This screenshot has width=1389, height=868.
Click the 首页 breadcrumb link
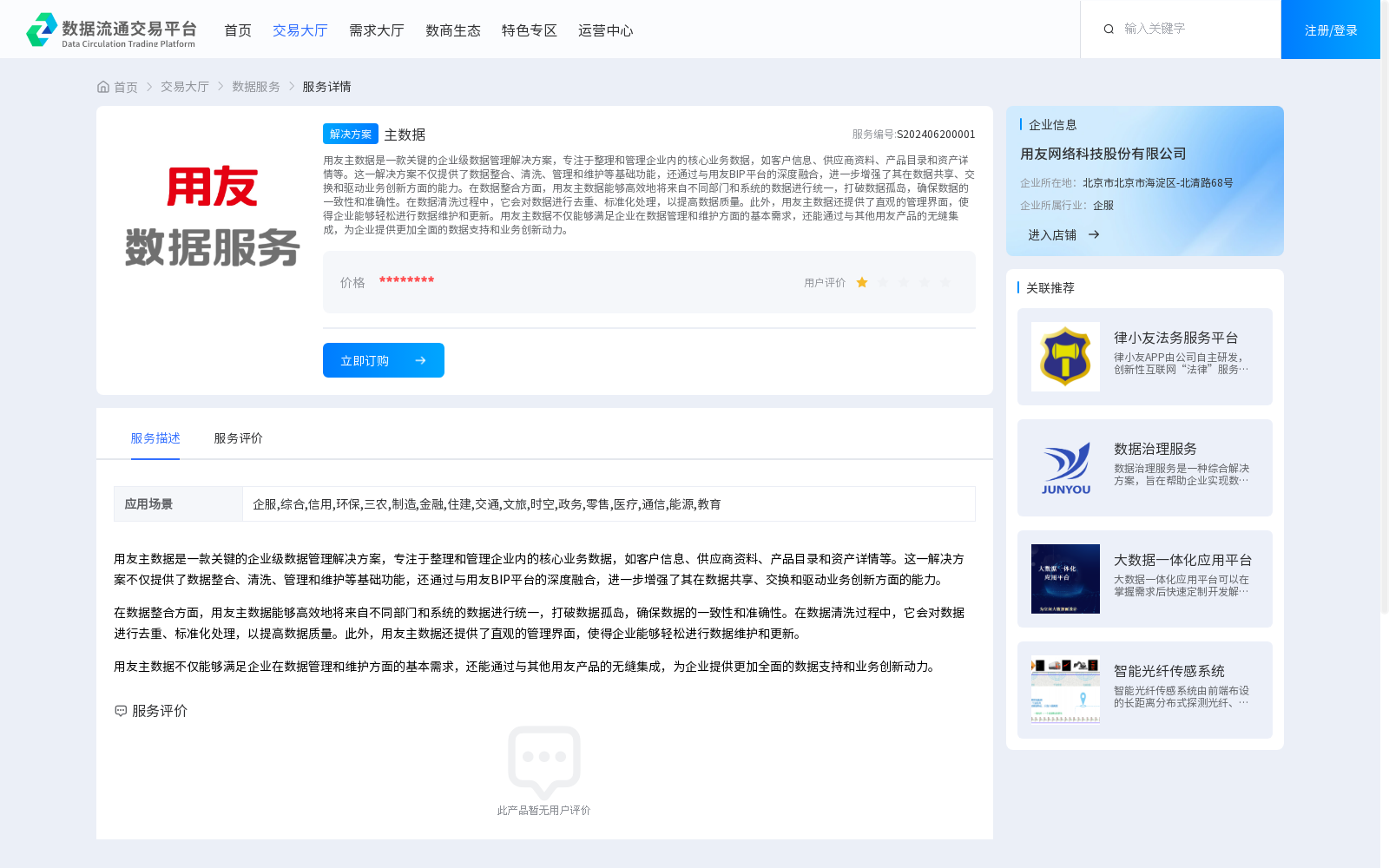coord(126,87)
